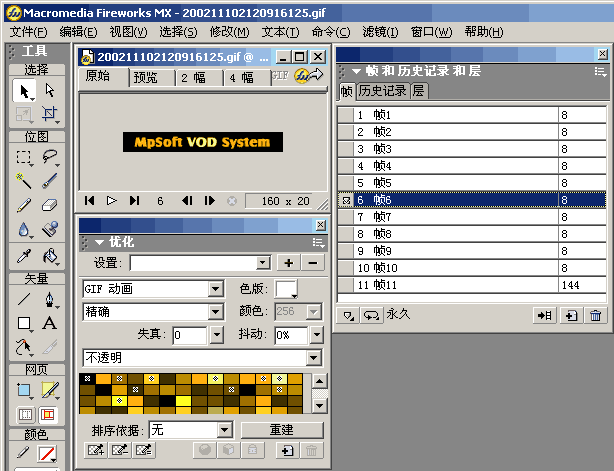Click the distribute to frames button
Image resolution: width=614 pixels, height=471 pixels.
point(545,315)
